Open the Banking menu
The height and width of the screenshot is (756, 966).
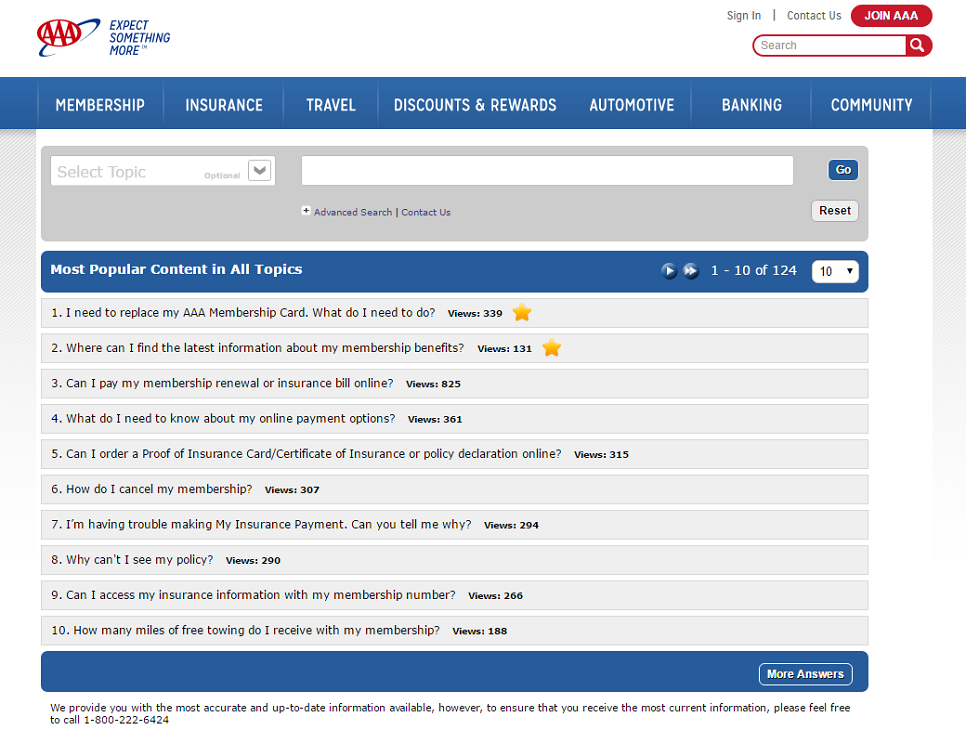[752, 105]
